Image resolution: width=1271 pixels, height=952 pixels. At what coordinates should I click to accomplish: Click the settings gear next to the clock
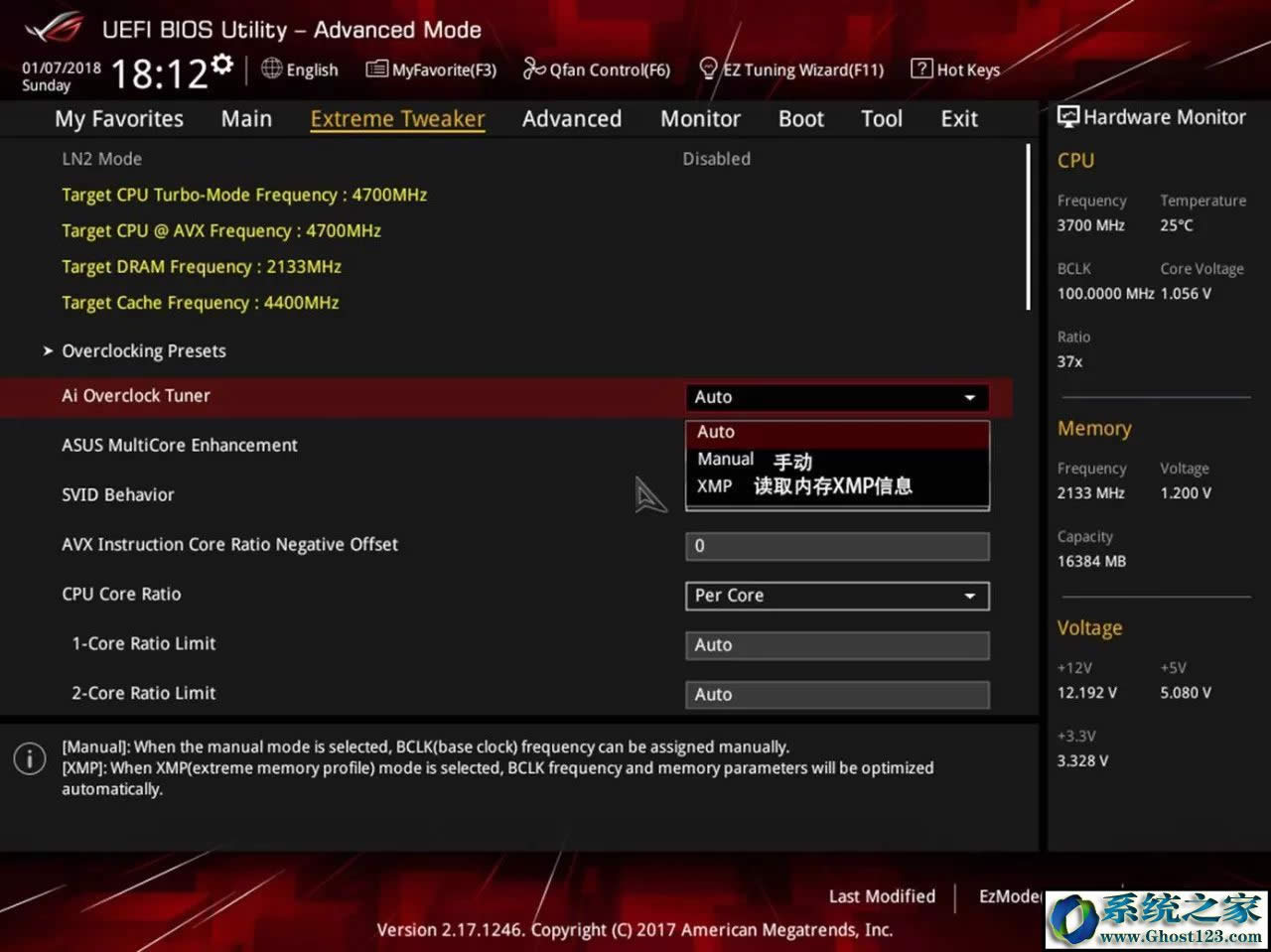coord(223,66)
